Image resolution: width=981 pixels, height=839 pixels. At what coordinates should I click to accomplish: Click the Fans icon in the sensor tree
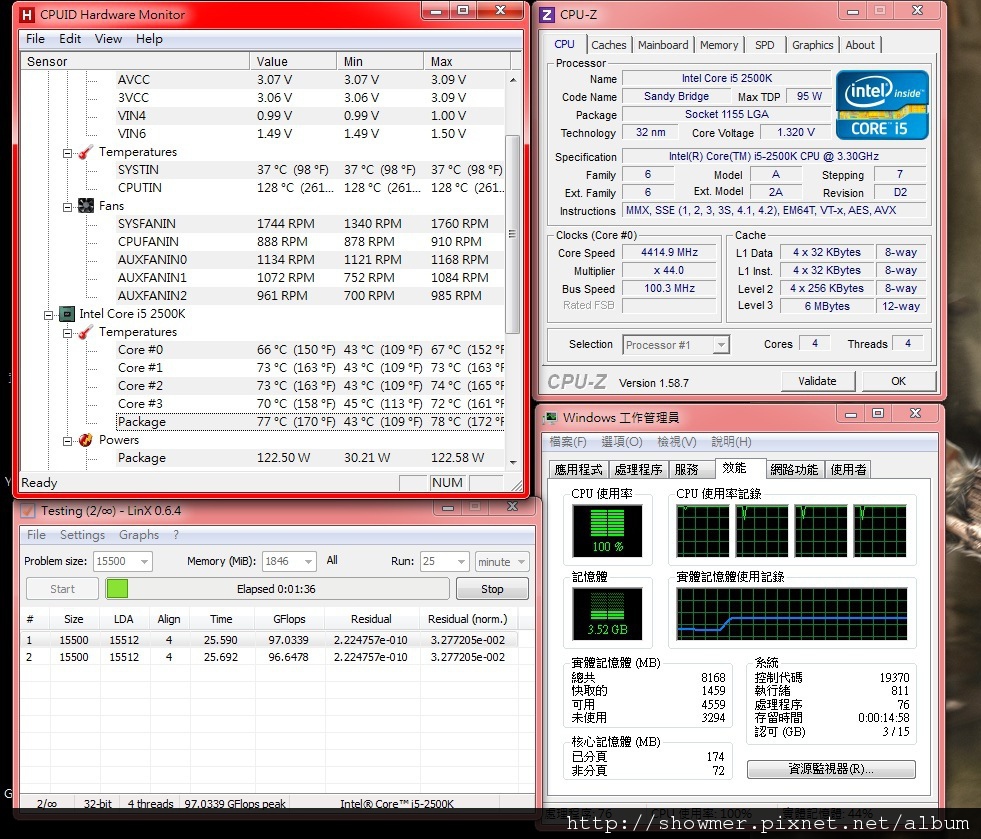pos(86,206)
